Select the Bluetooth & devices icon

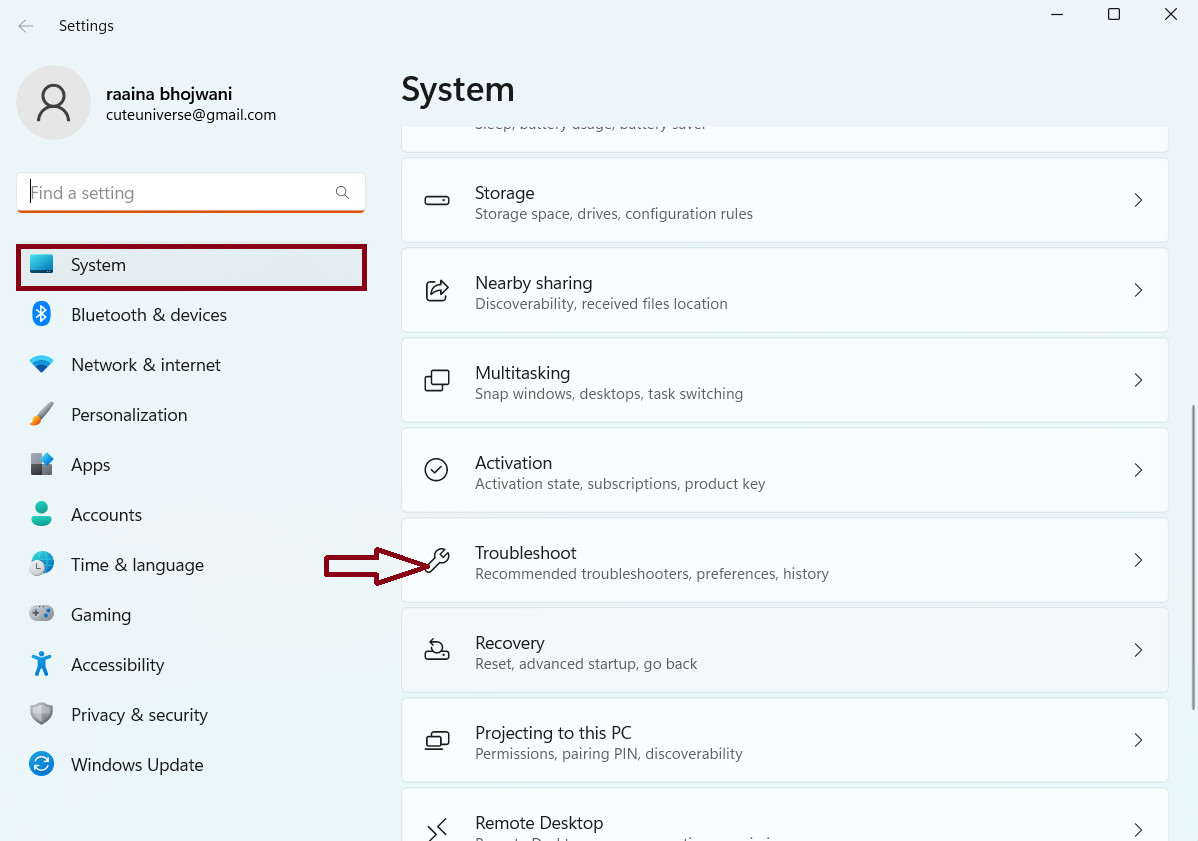41,315
